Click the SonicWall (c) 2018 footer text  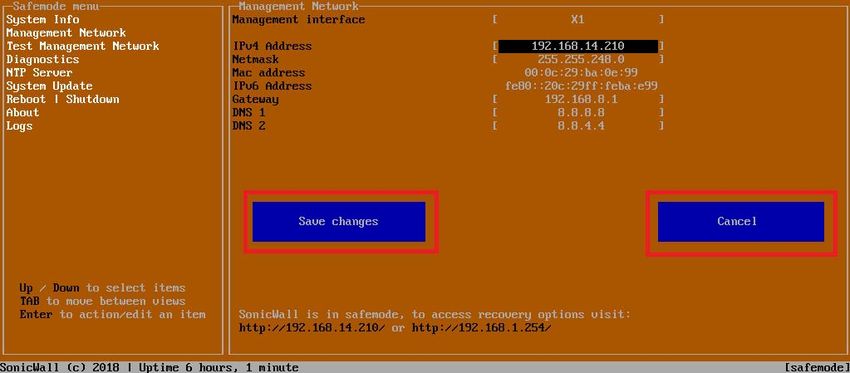tap(61, 368)
